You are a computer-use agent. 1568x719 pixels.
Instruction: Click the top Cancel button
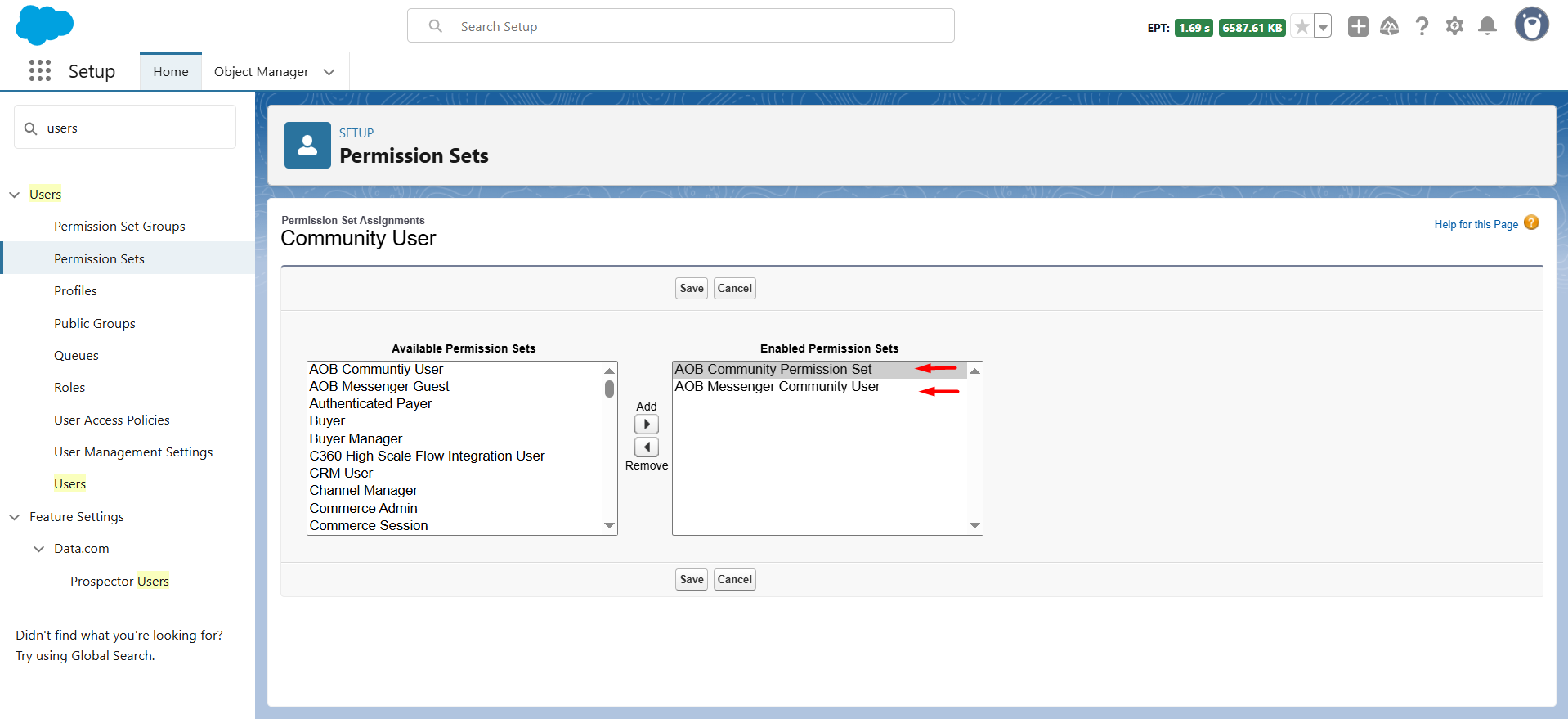(735, 289)
